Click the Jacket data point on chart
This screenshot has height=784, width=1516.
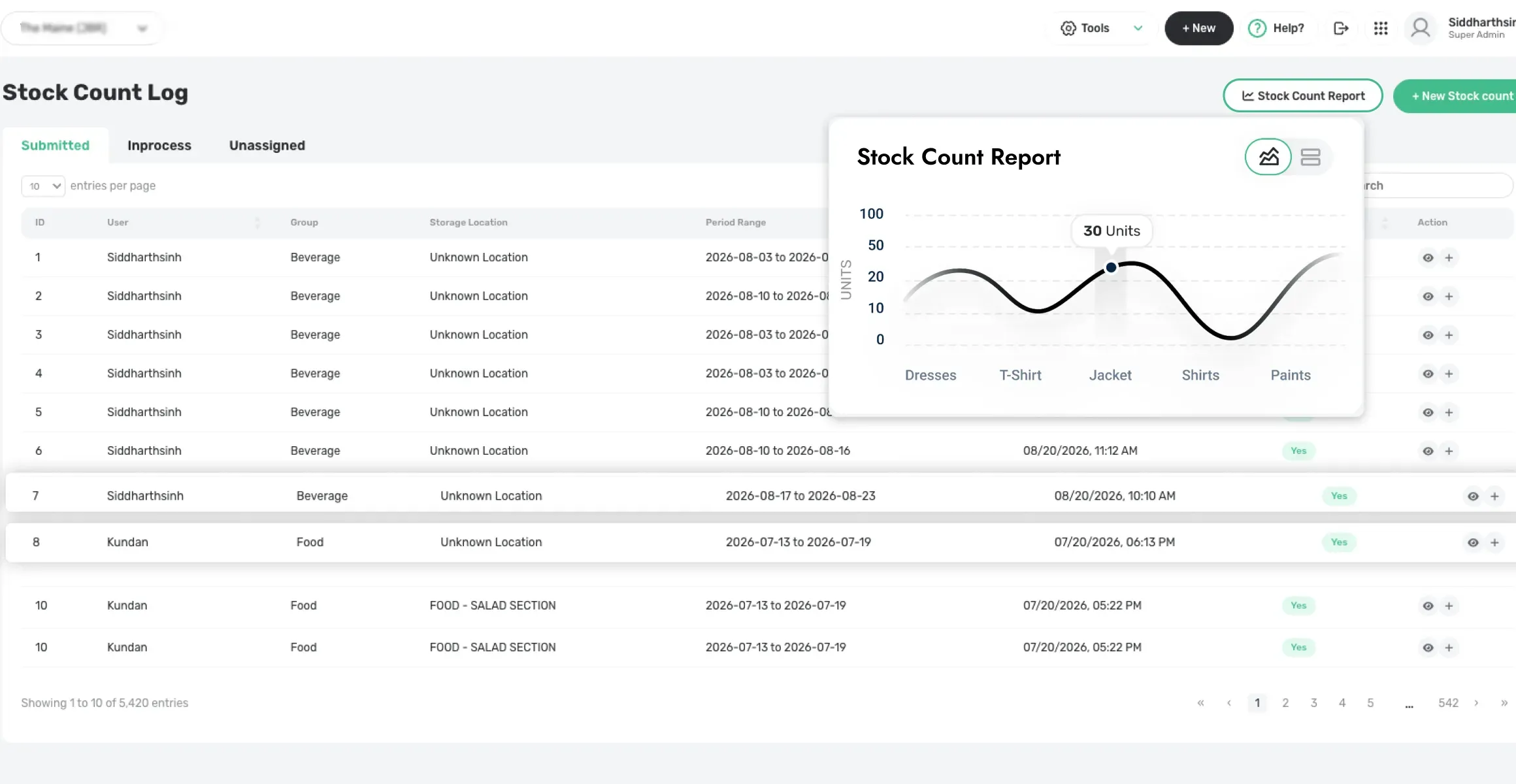(1111, 267)
